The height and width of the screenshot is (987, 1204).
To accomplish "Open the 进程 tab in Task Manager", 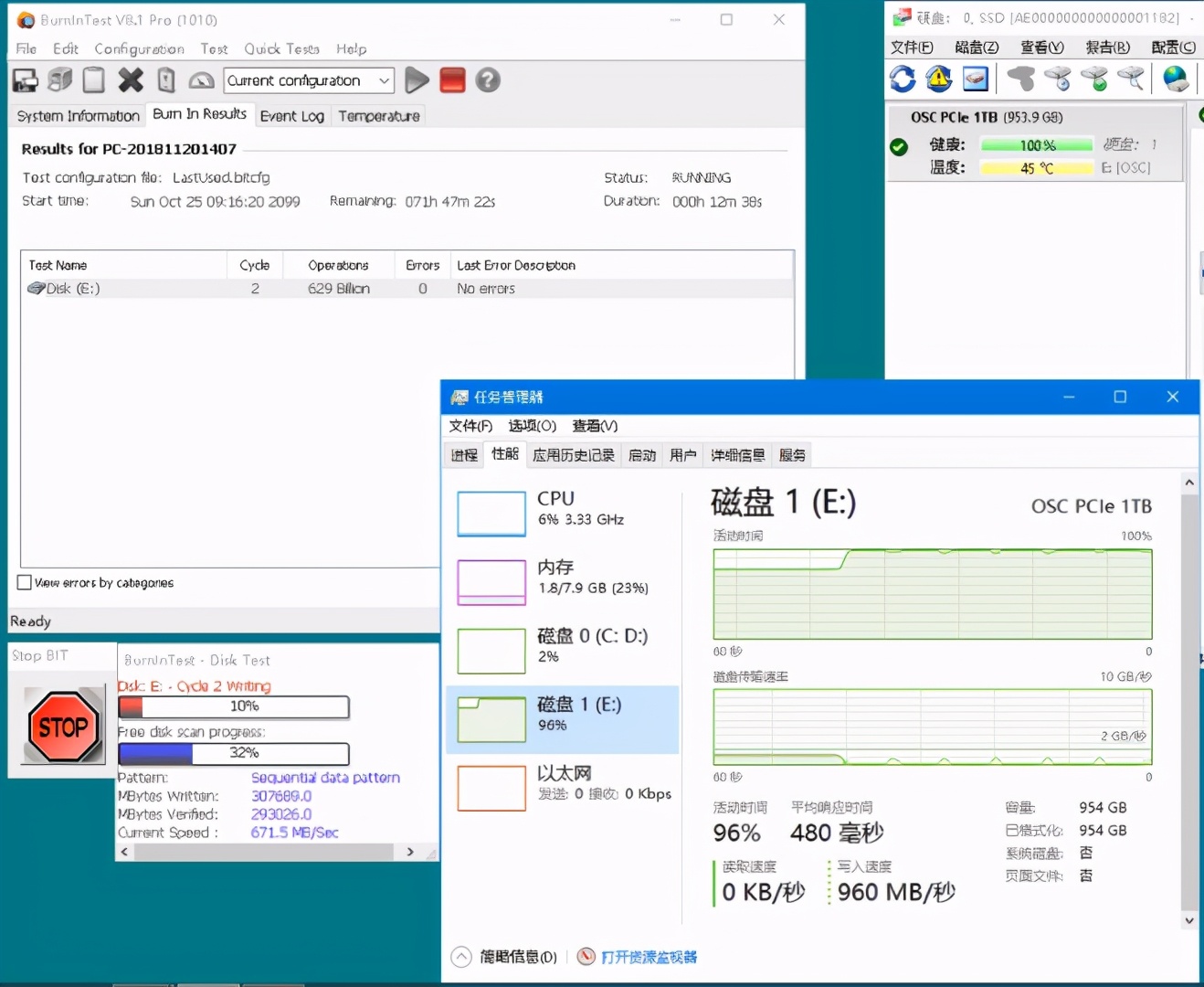I will pos(463,454).
